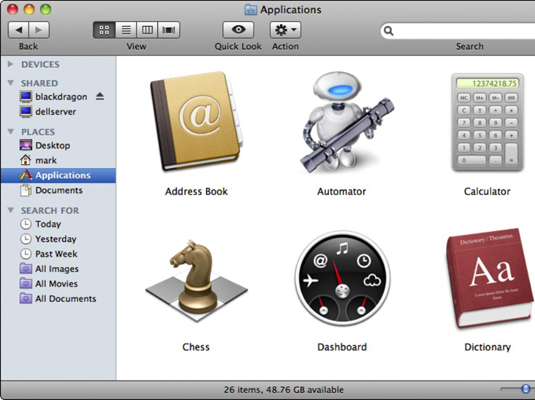
Task: Eject the blackdragon server
Action: click(100, 97)
